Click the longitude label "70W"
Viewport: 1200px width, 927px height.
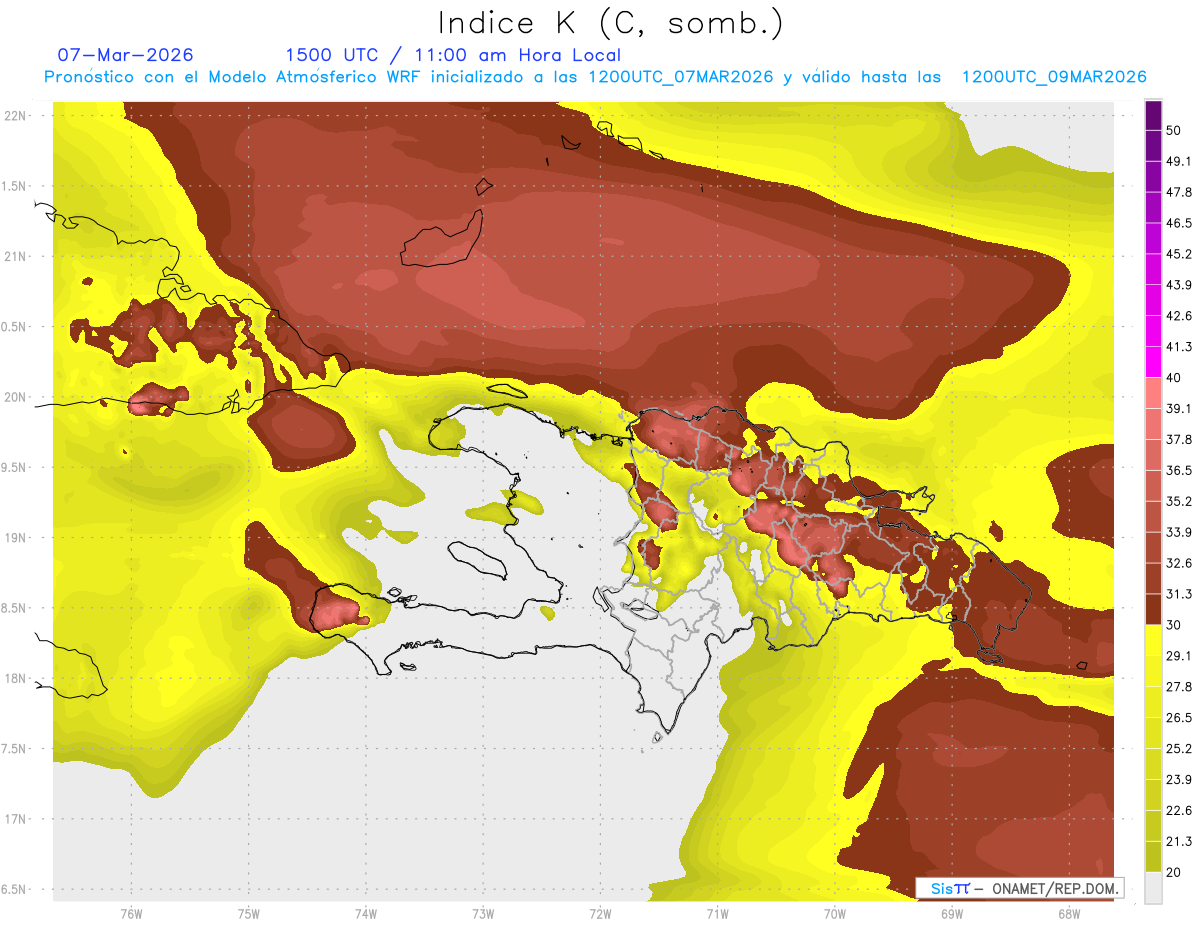point(835,914)
